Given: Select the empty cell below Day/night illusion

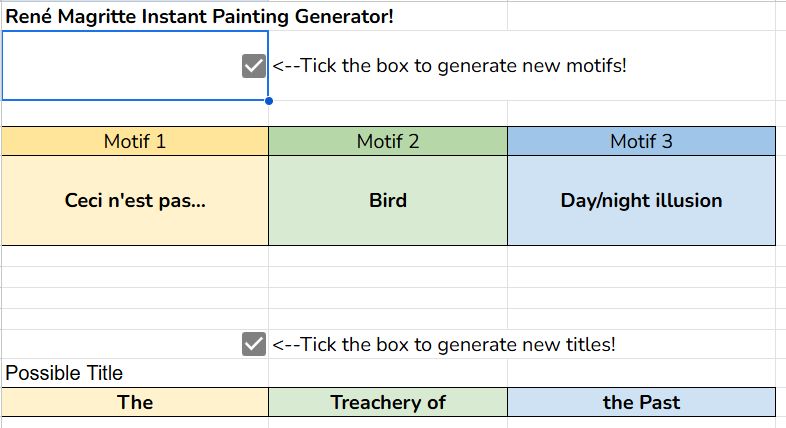Looking at the screenshot, I should (x=642, y=256).
